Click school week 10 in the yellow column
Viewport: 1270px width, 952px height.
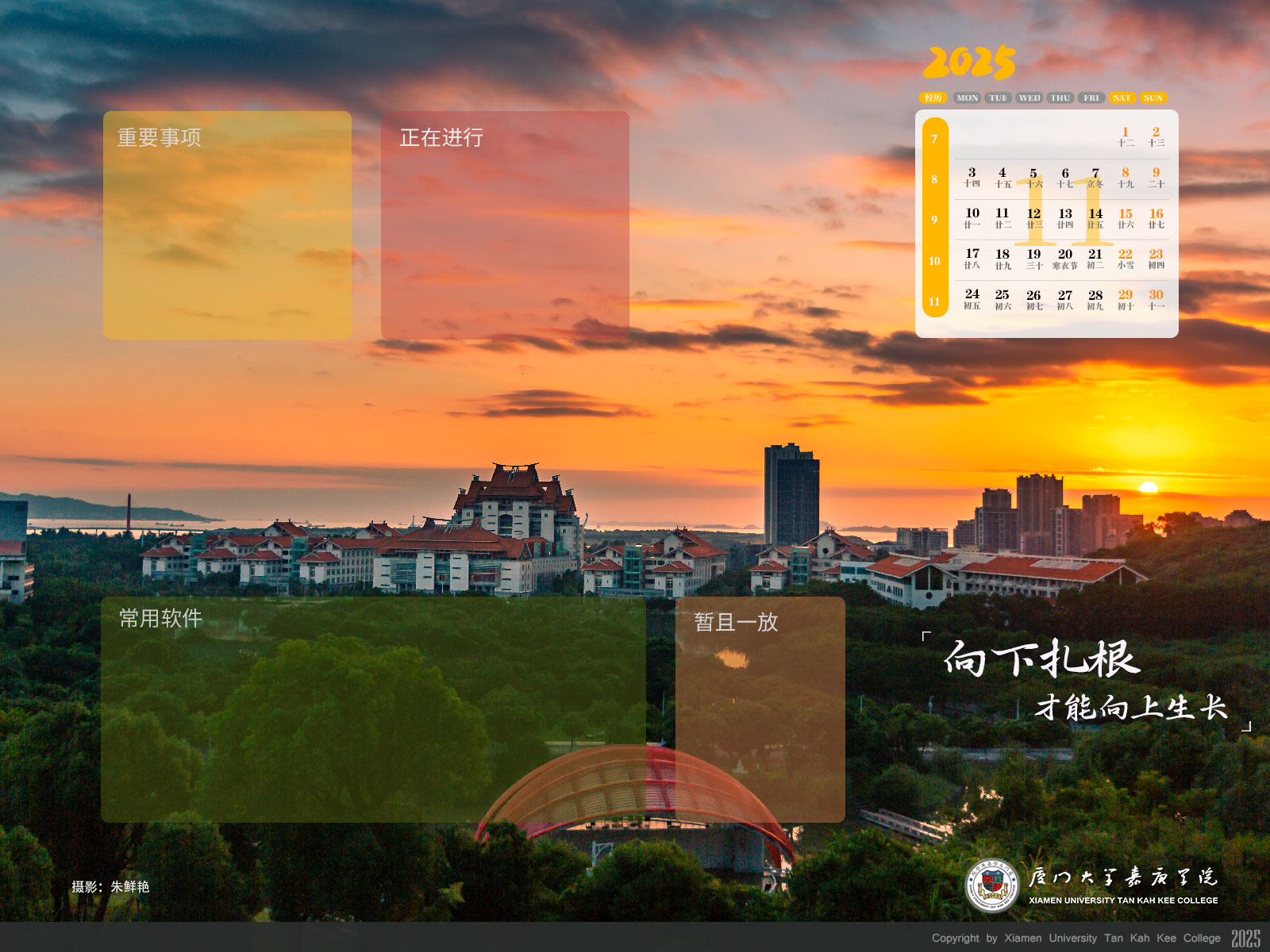tap(934, 261)
